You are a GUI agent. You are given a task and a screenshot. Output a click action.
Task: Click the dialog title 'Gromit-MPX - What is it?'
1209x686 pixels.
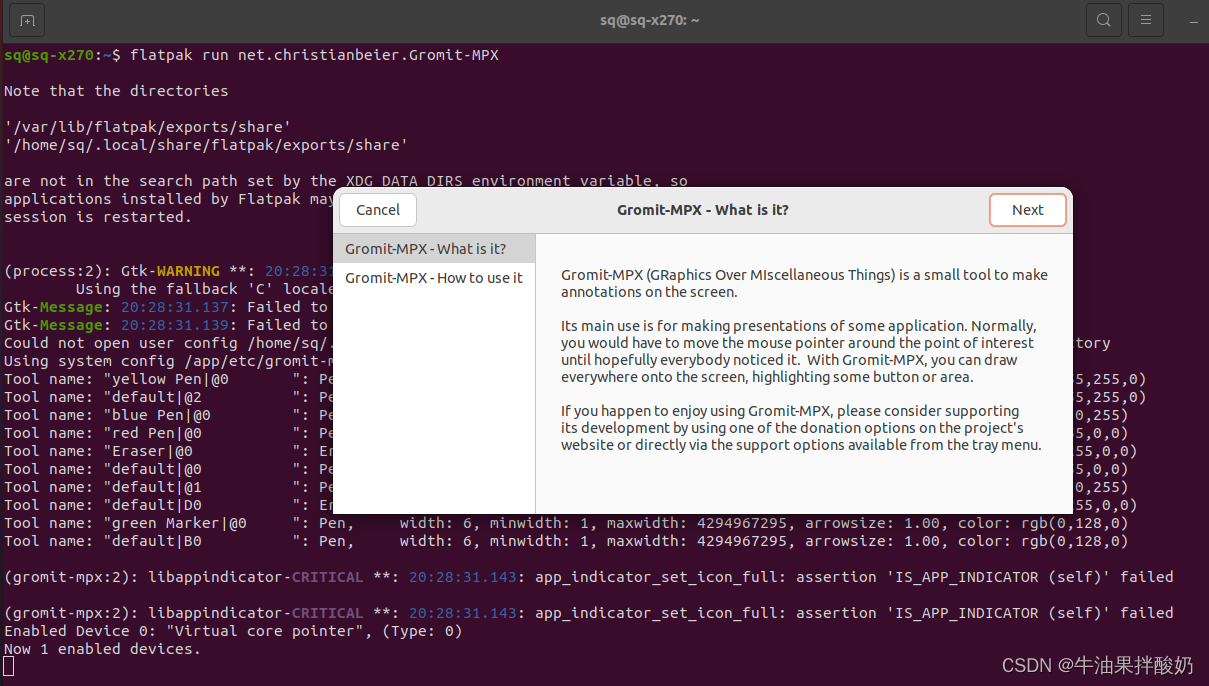click(x=703, y=210)
